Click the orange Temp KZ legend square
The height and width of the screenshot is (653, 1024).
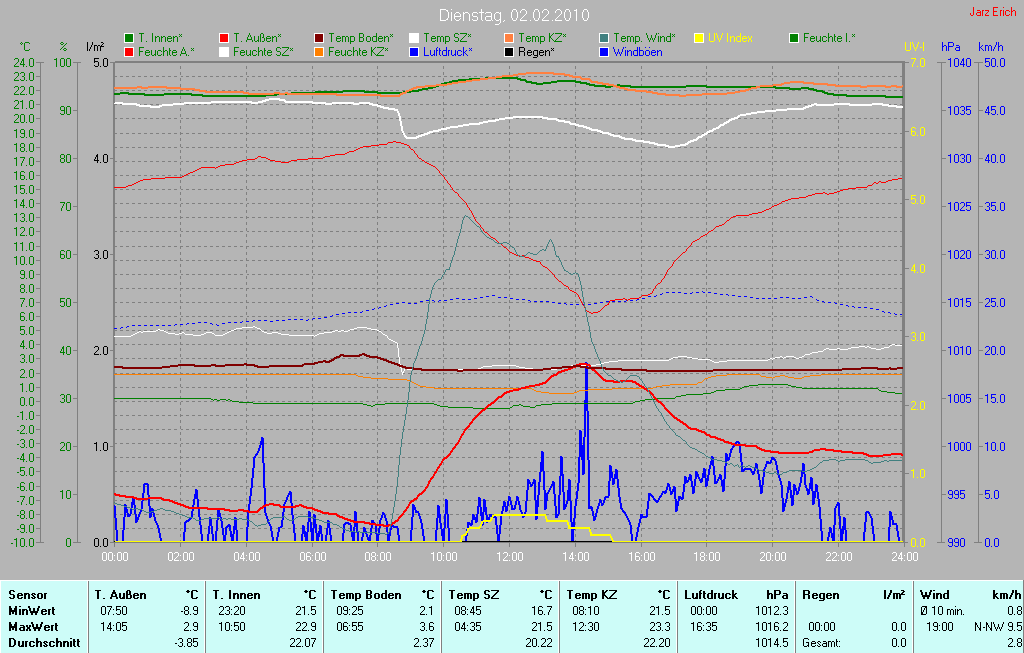[509, 38]
